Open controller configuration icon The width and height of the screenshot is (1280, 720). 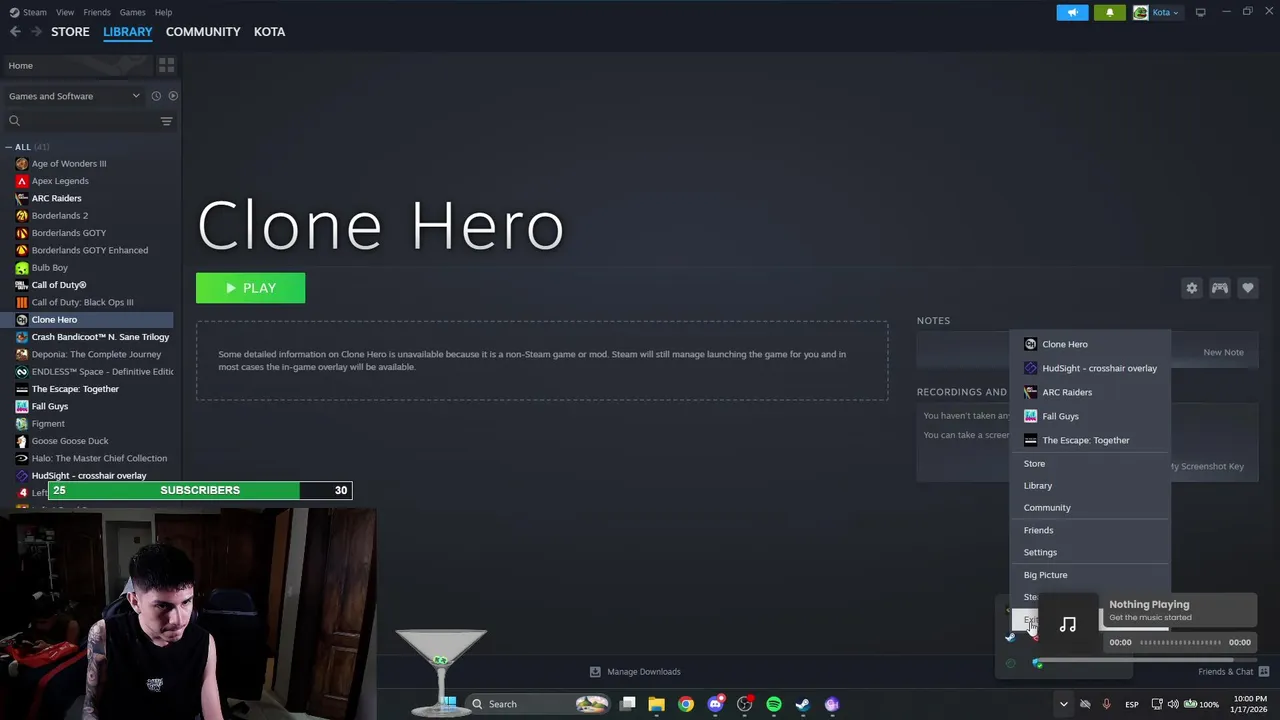point(1220,288)
